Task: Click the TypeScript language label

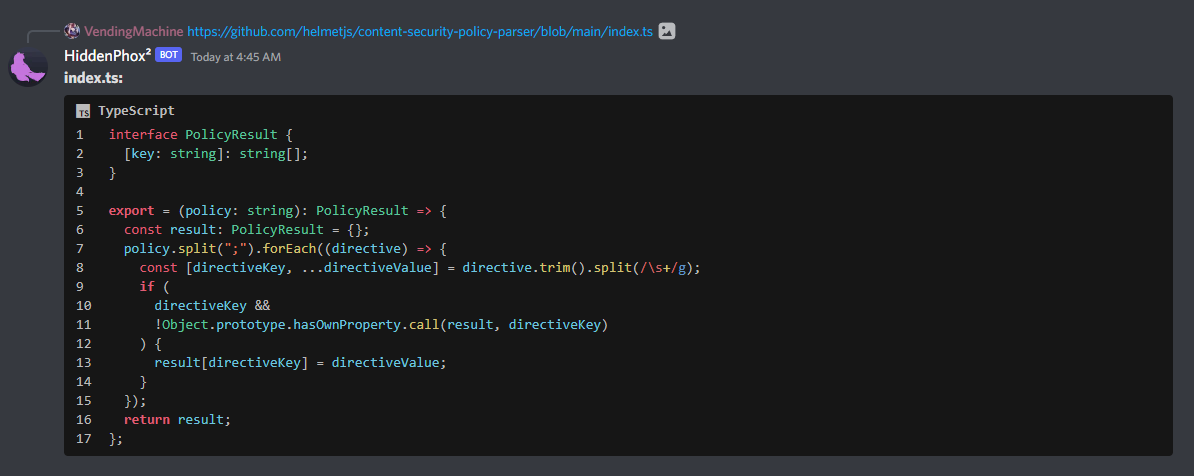Action: pos(136,111)
